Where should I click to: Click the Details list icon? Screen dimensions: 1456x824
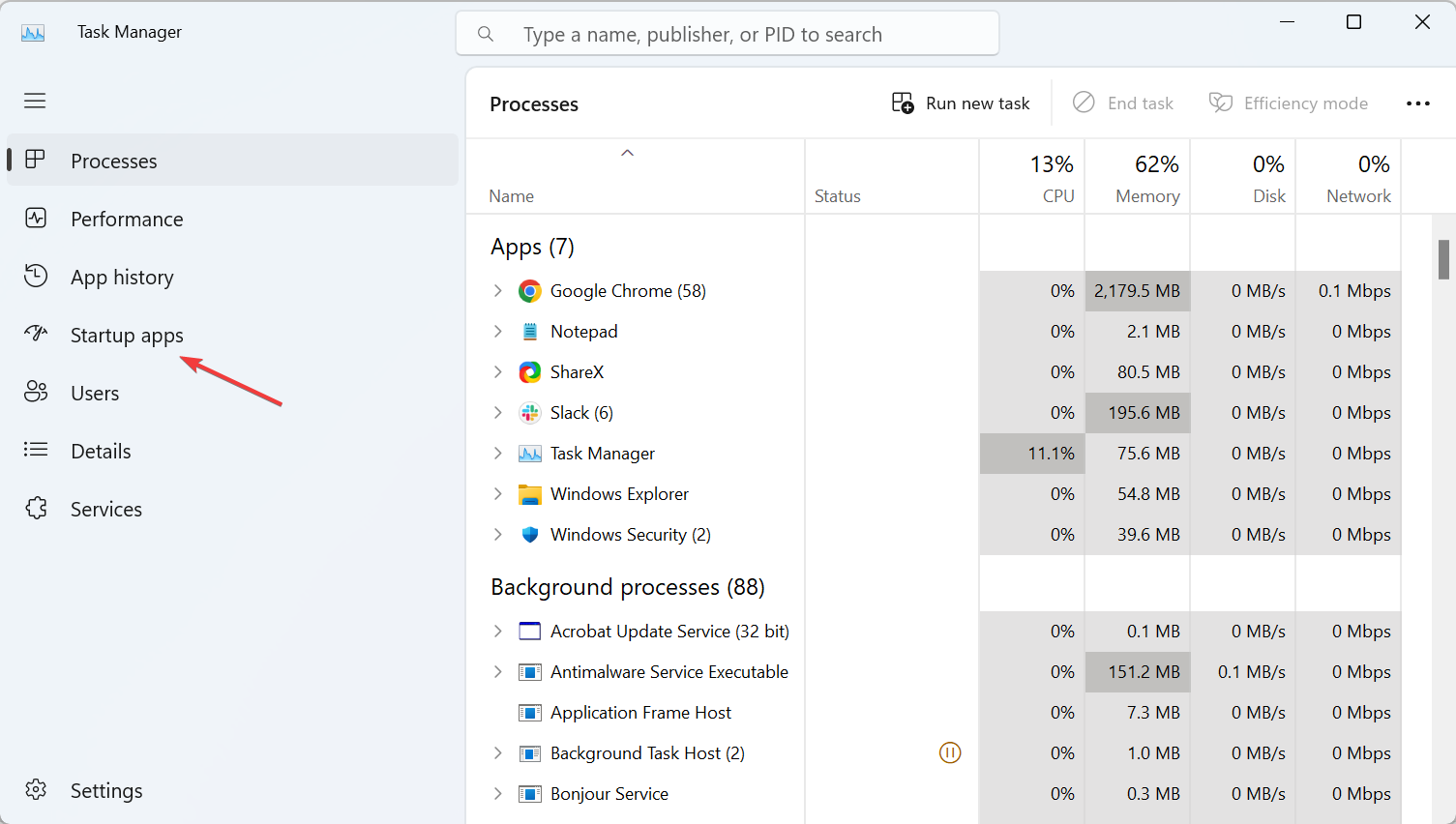click(x=36, y=450)
